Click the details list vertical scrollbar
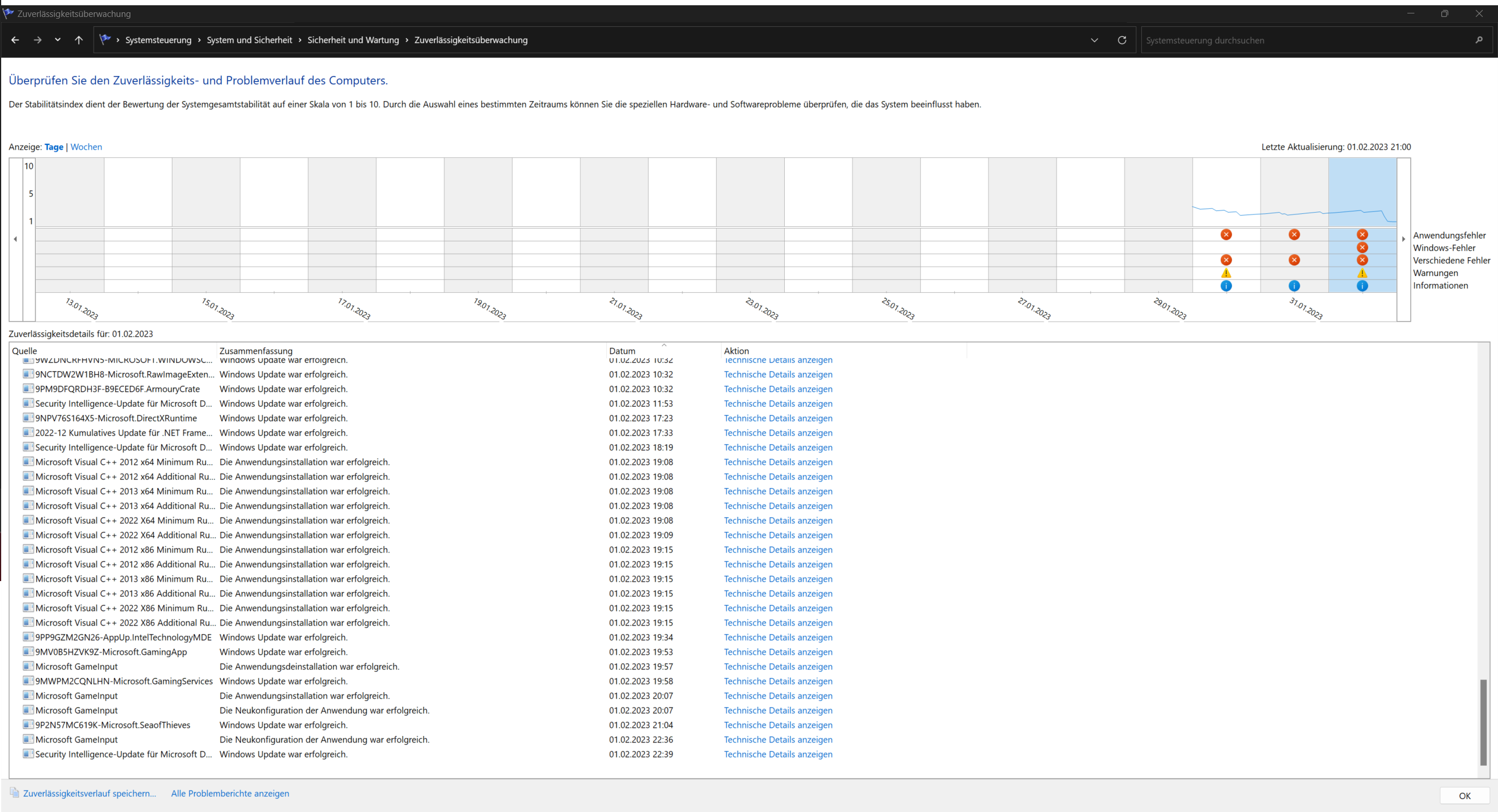 [x=1483, y=722]
